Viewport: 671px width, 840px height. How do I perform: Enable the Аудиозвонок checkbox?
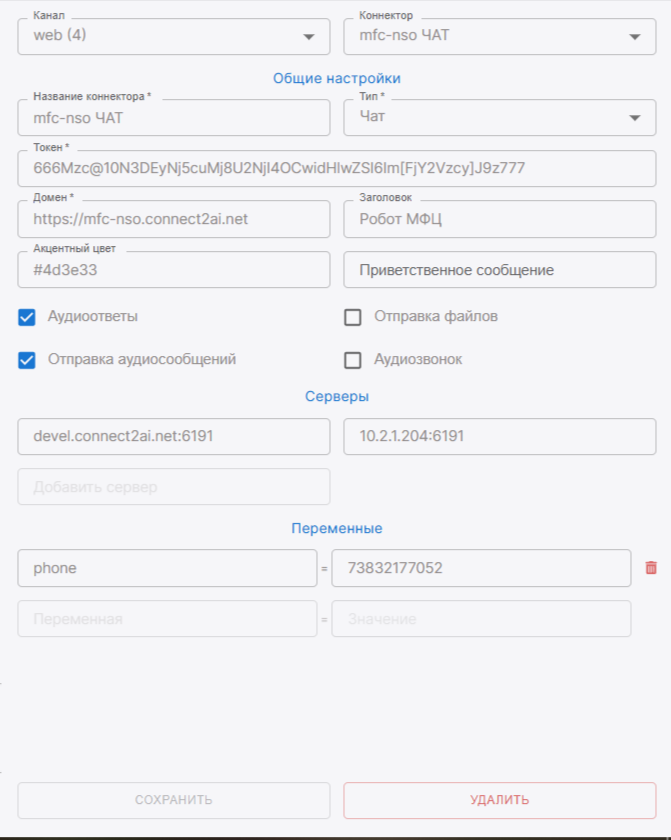tap(352, 360)
